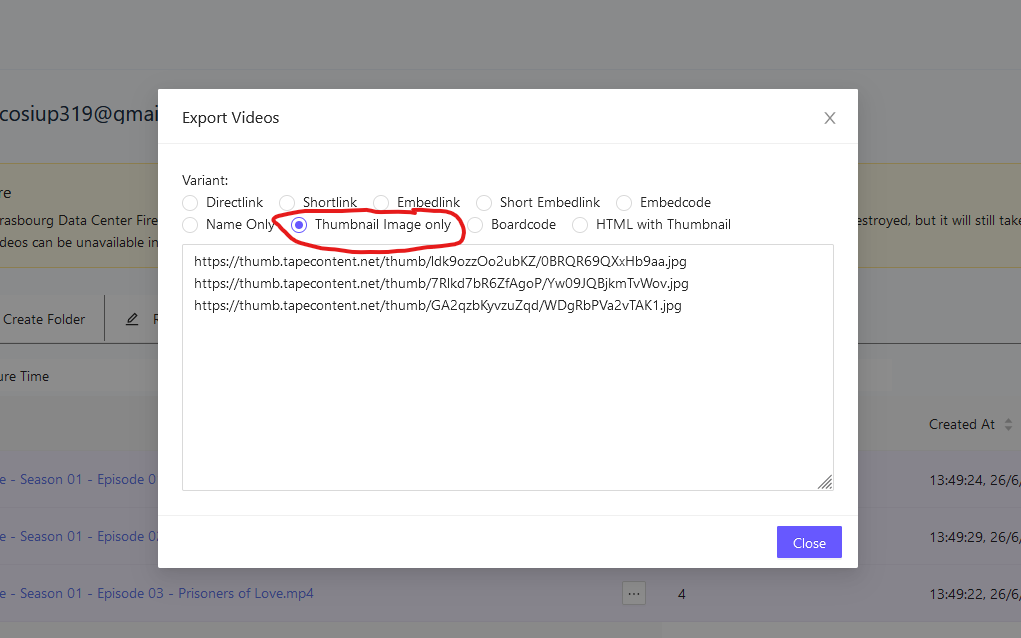The height and width of the screenshot is (638, 1021).
Task: Click the first thumbnail URL line
Action: coord(440,262)
